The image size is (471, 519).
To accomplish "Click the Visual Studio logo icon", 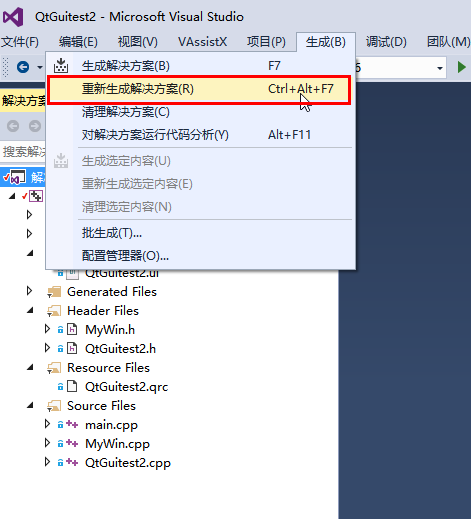I will click(13, 17).
